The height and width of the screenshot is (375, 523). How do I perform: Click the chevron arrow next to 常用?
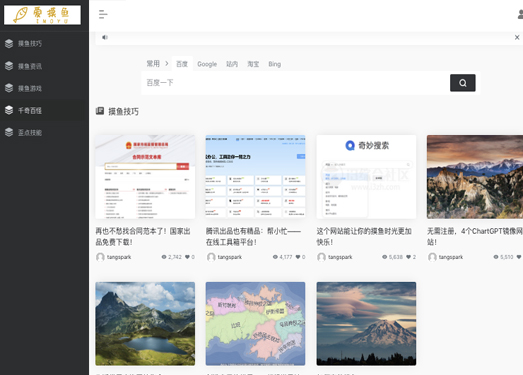[166, 63]
